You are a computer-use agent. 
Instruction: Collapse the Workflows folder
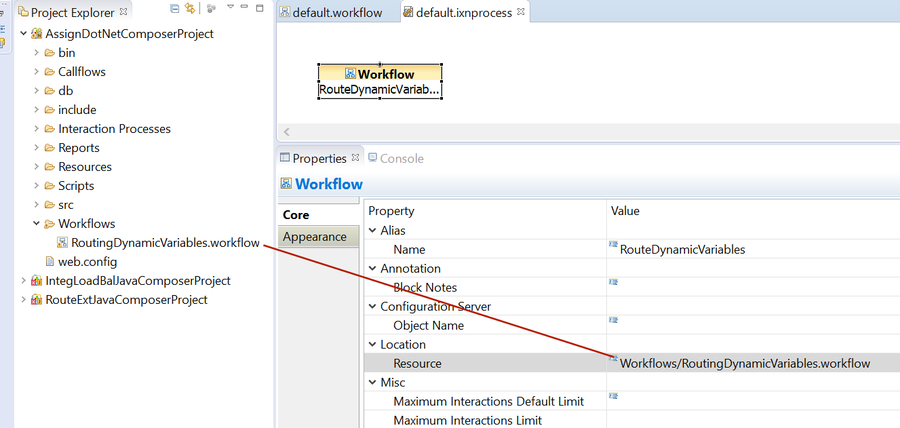coord(36,224)
